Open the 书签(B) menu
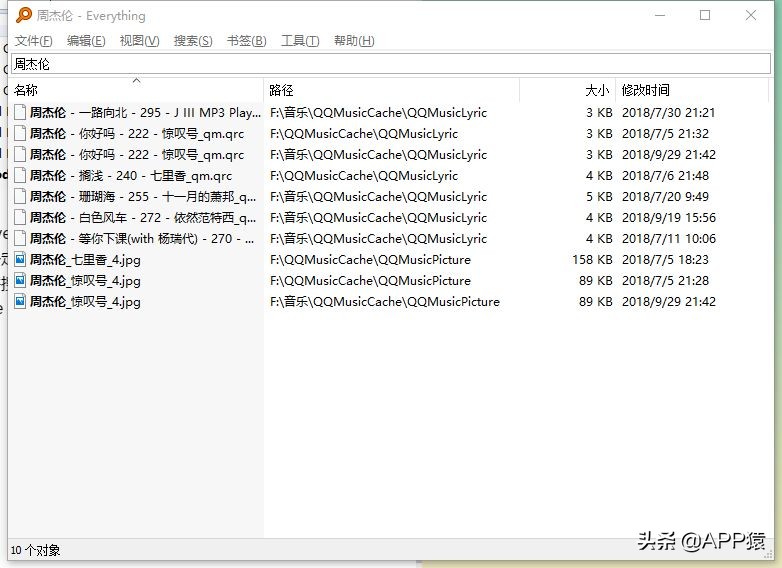This screenshot has width=782, height=568. 246,41
